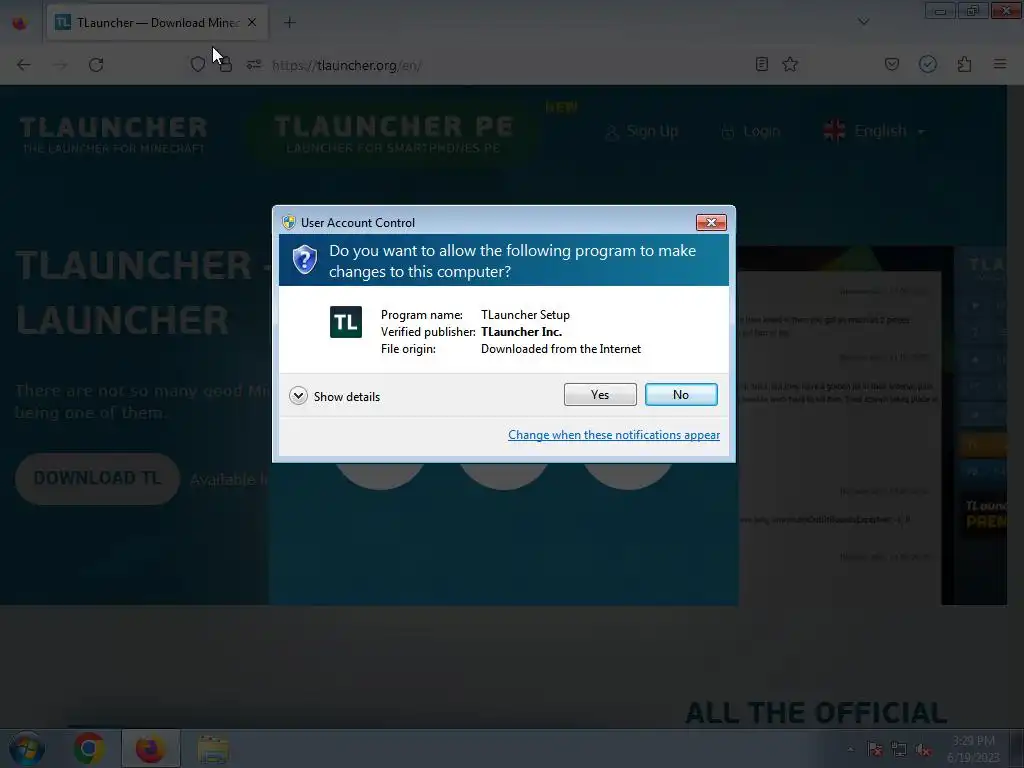Click the page vertical scrollbar
1024x768 pixels.
click(1016, 405)
